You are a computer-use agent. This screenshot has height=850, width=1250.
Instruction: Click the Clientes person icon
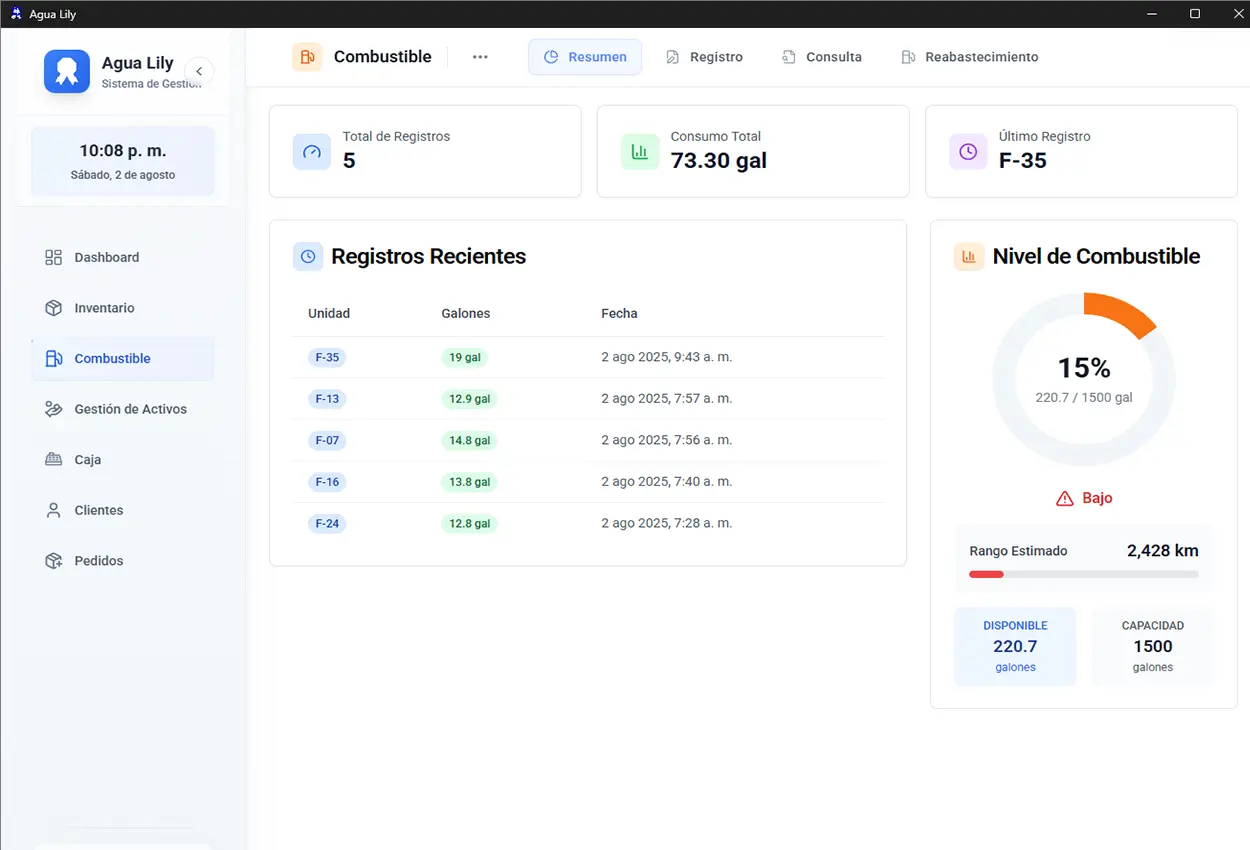(x=54, y=510)
